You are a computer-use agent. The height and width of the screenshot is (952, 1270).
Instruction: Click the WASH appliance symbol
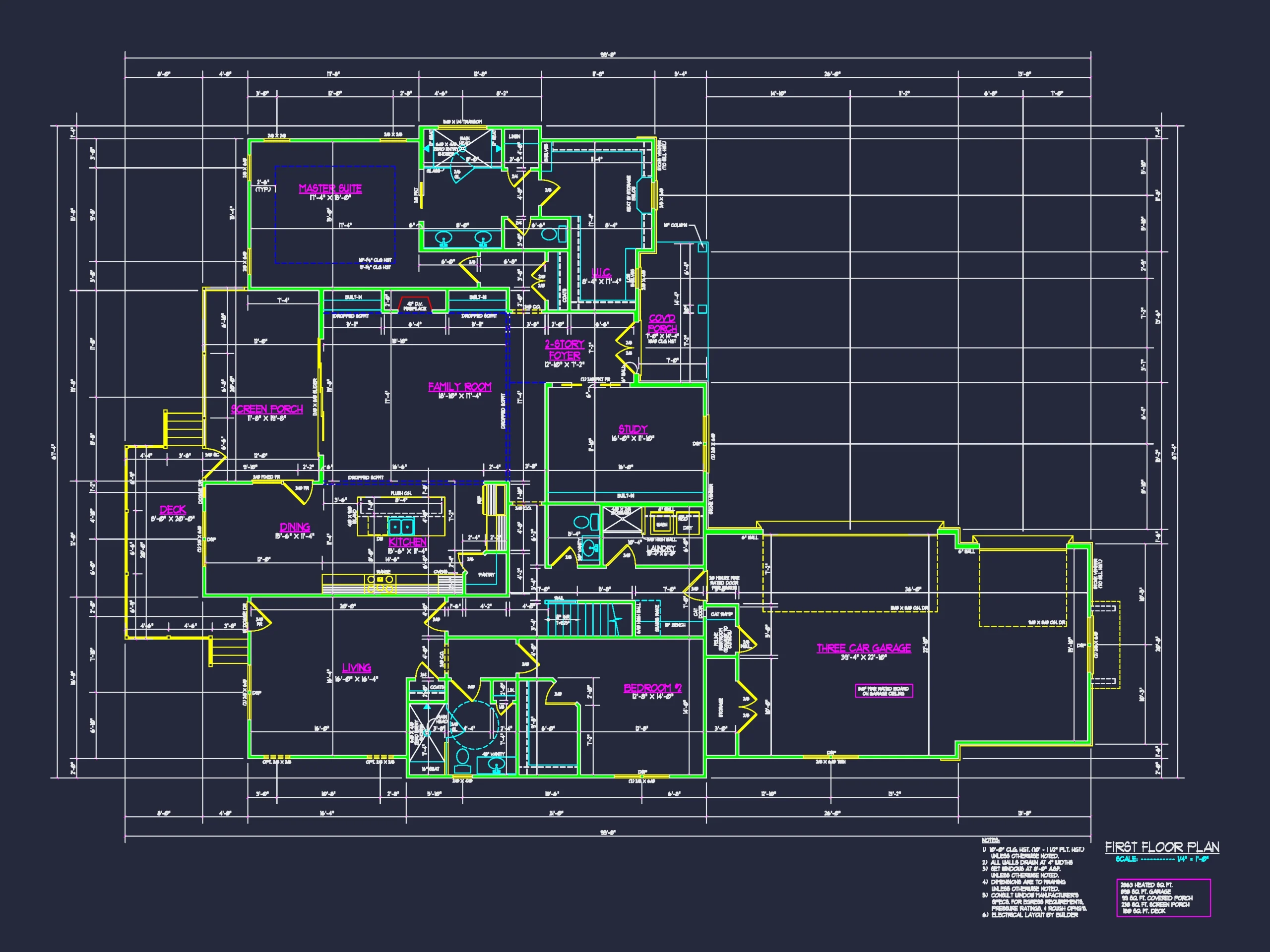661,524
